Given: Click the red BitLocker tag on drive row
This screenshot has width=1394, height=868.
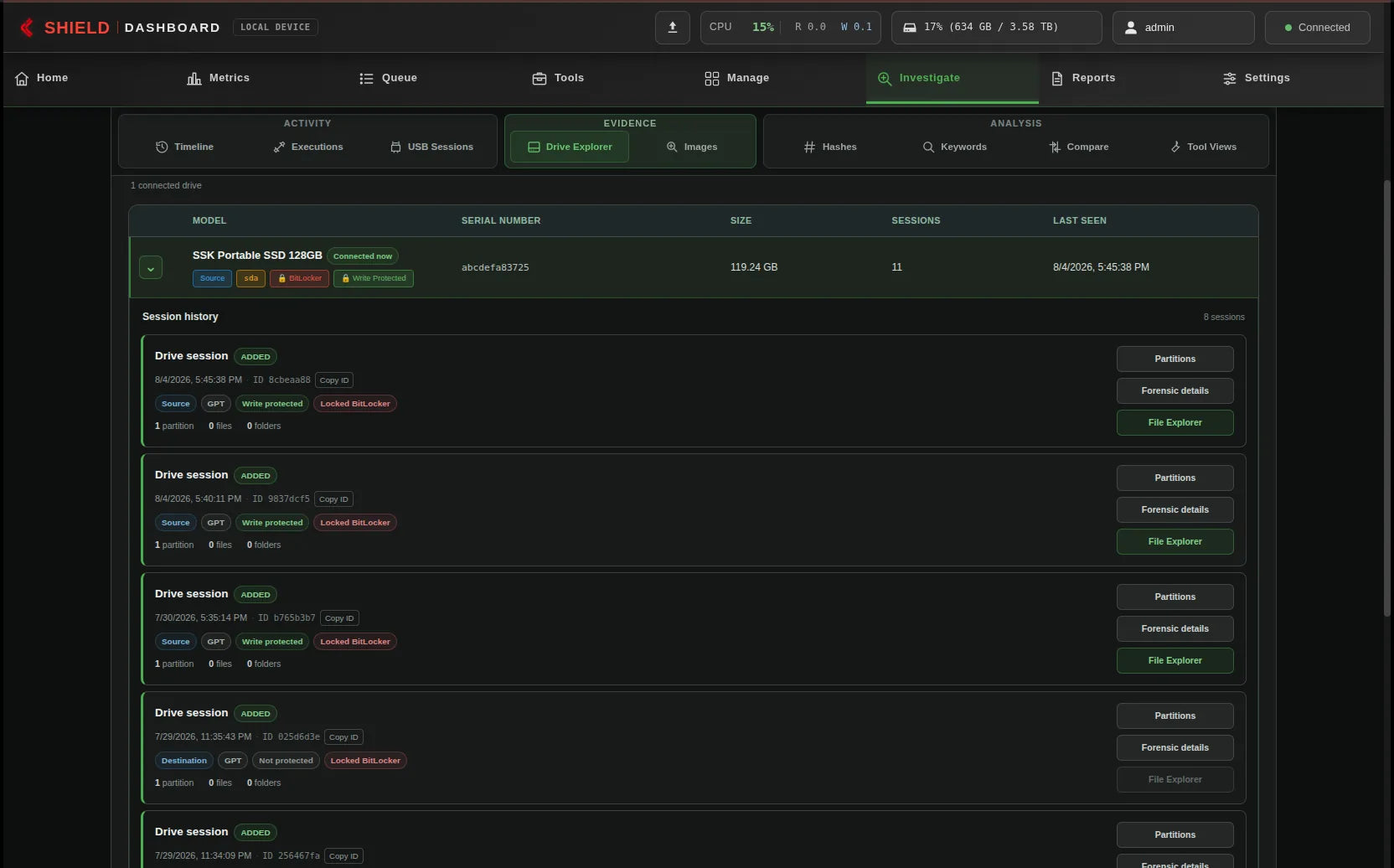Looking at the screenshot, I should coord(300,278).
